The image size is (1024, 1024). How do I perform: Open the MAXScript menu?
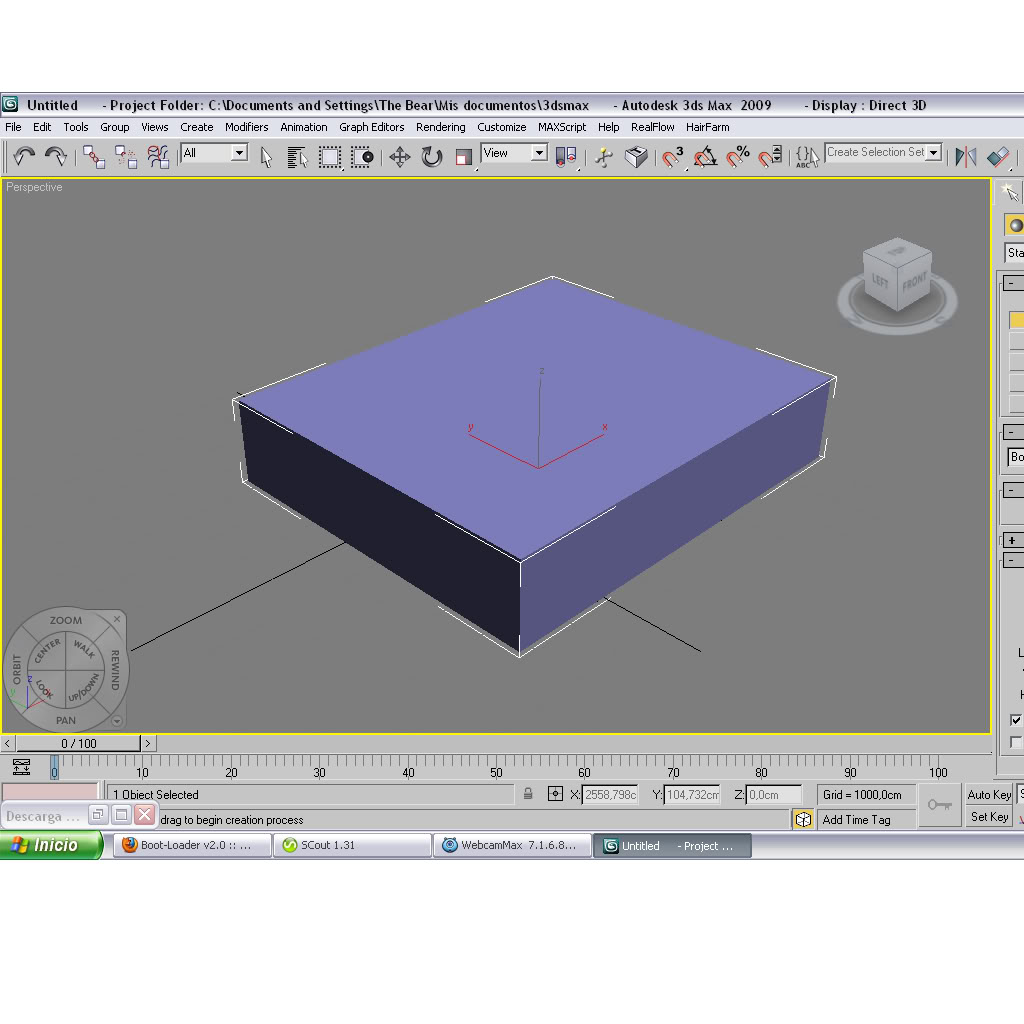pos(562,127)
